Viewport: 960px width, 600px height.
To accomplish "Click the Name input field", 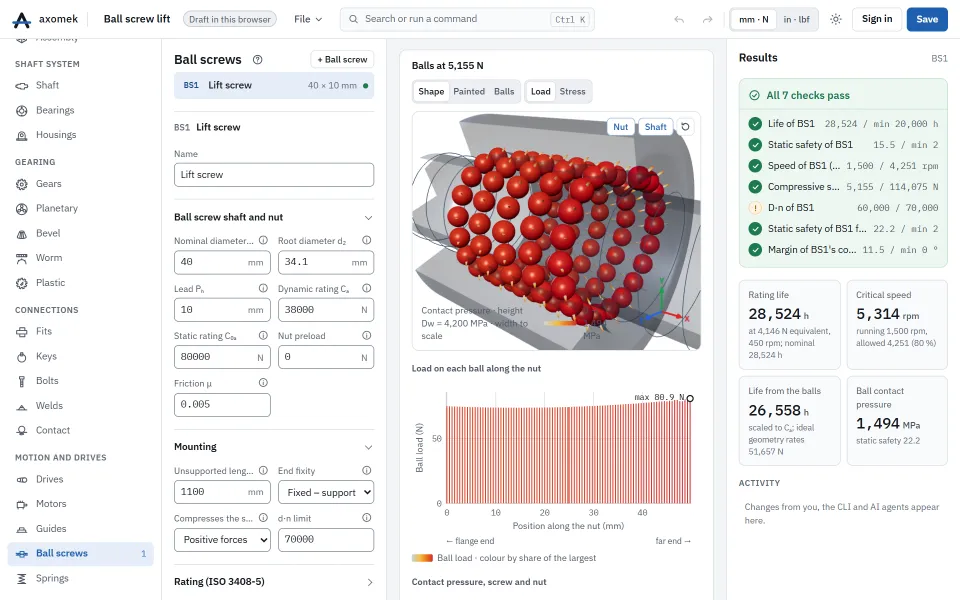I will coord(274,175).
